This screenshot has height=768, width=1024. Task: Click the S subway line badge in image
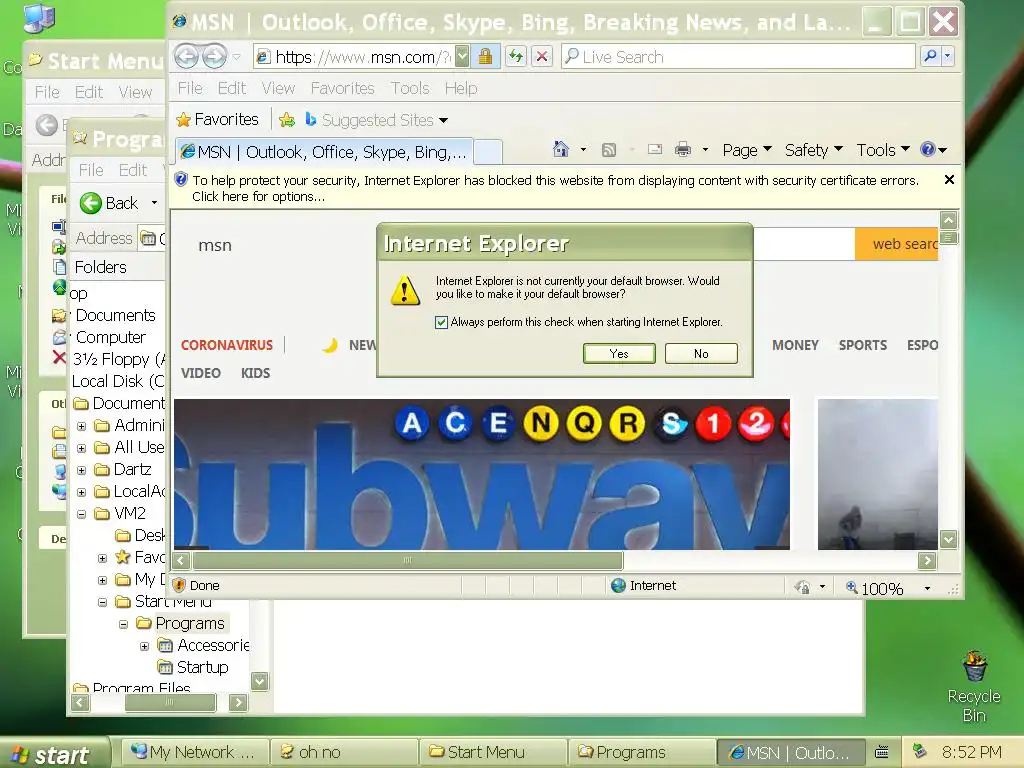coord(671,423)
